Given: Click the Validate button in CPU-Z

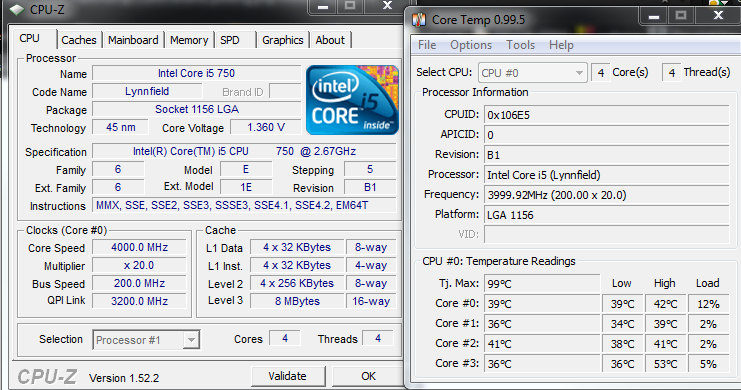Looking at the screenshot, I should click(287, 376).
